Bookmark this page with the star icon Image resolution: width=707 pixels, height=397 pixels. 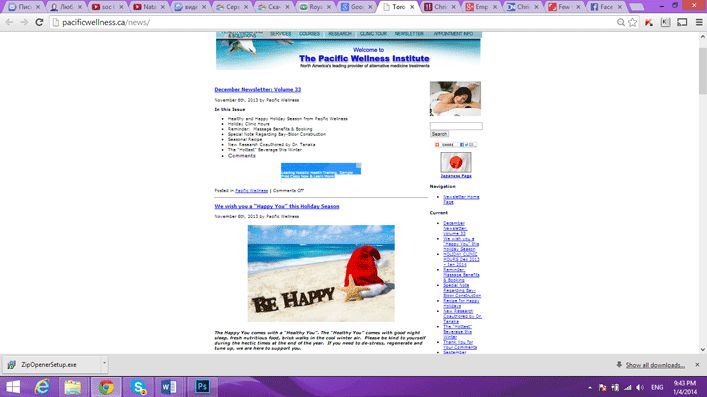633,22
